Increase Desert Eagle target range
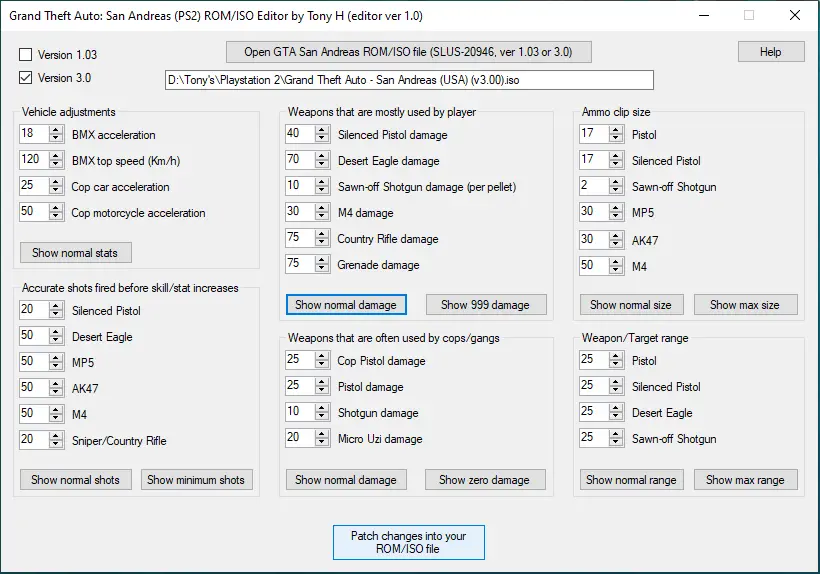Screen dimensions: 820x574 (616, 408)
